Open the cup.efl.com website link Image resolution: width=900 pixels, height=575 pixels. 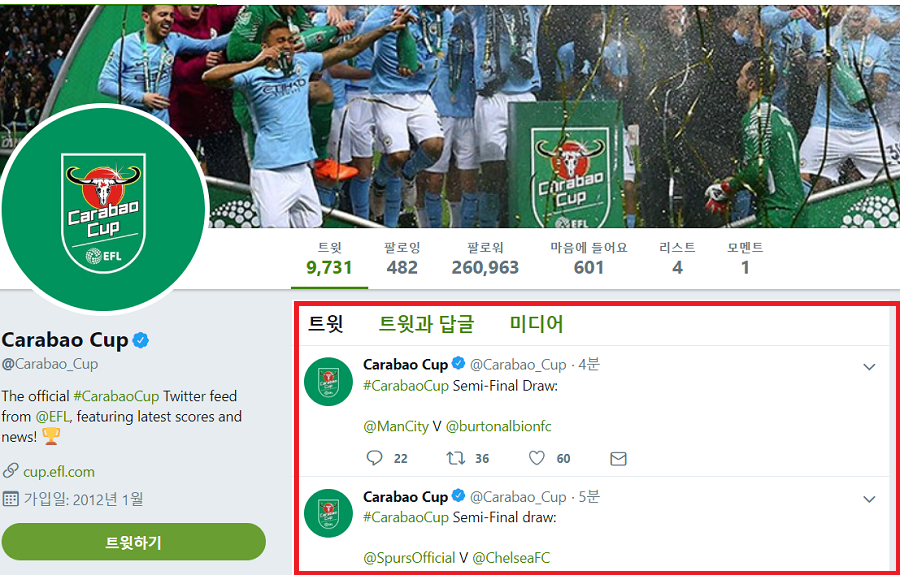[x=59, y=472]
